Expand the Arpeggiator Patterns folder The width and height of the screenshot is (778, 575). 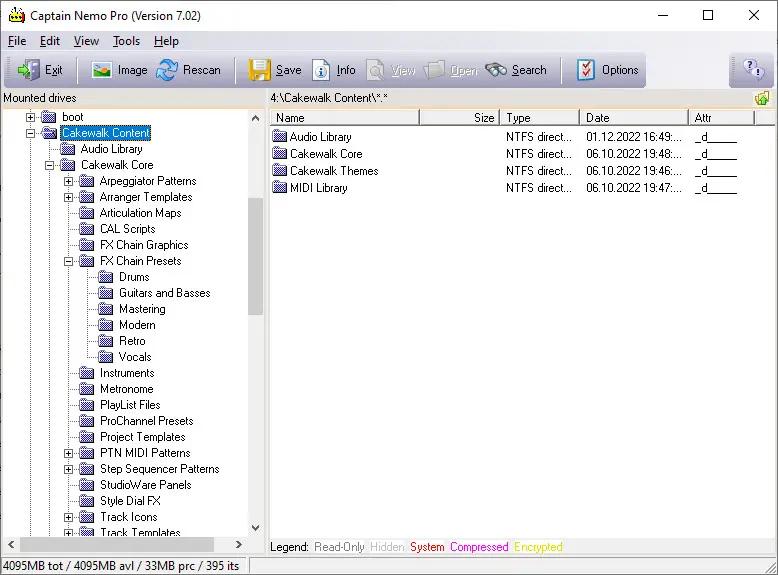point(69,181)
